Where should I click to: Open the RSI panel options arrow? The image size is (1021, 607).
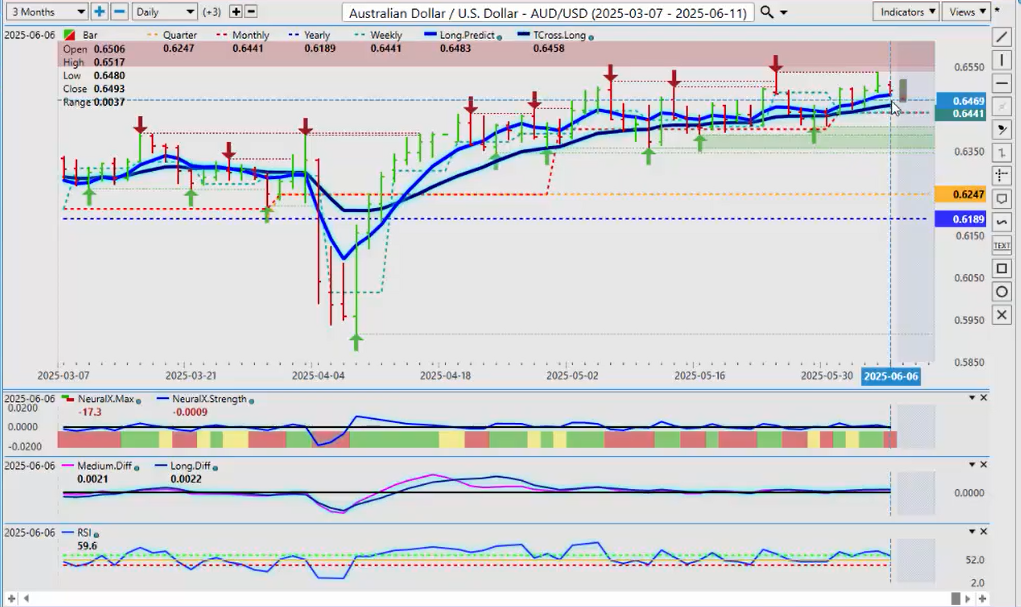[x=972, y=531]
